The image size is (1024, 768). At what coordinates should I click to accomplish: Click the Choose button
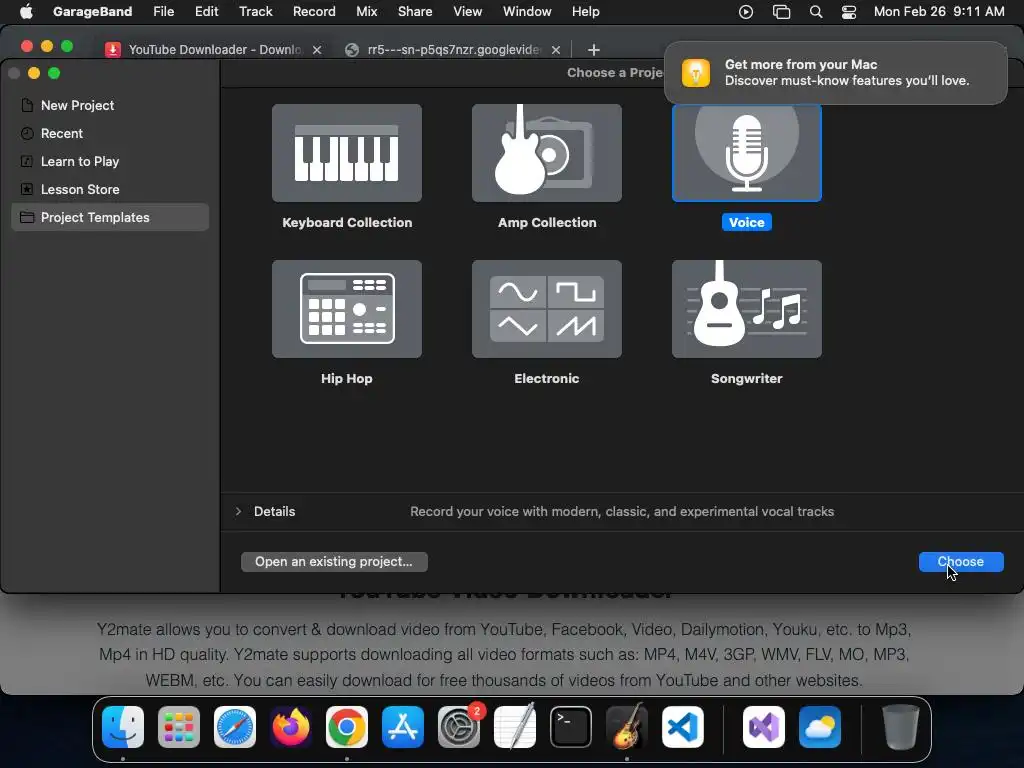coord(961,562)
